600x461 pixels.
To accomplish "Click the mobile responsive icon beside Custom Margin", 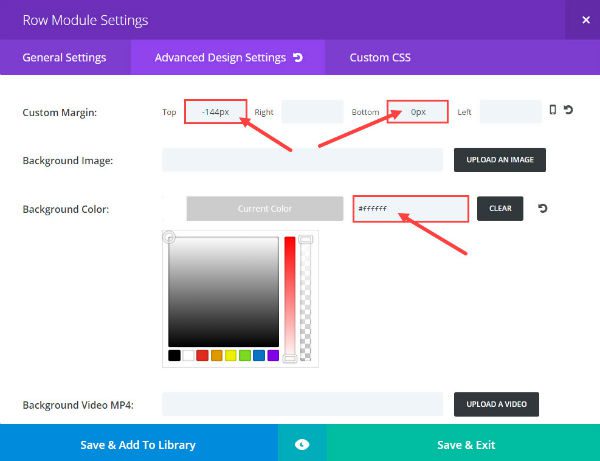I will [552, 111].
